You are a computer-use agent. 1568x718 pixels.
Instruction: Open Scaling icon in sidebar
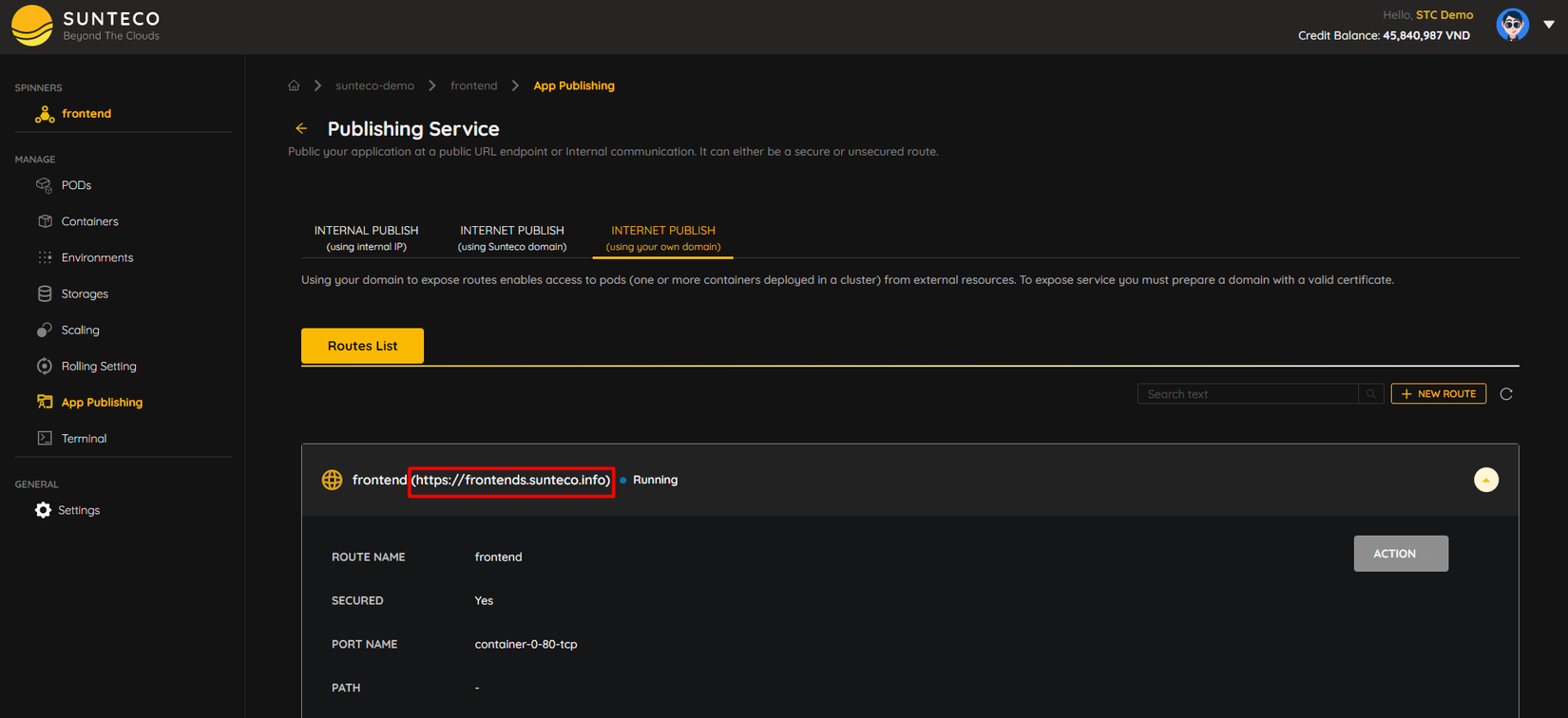pyautogui.click(x=45, y=330)
